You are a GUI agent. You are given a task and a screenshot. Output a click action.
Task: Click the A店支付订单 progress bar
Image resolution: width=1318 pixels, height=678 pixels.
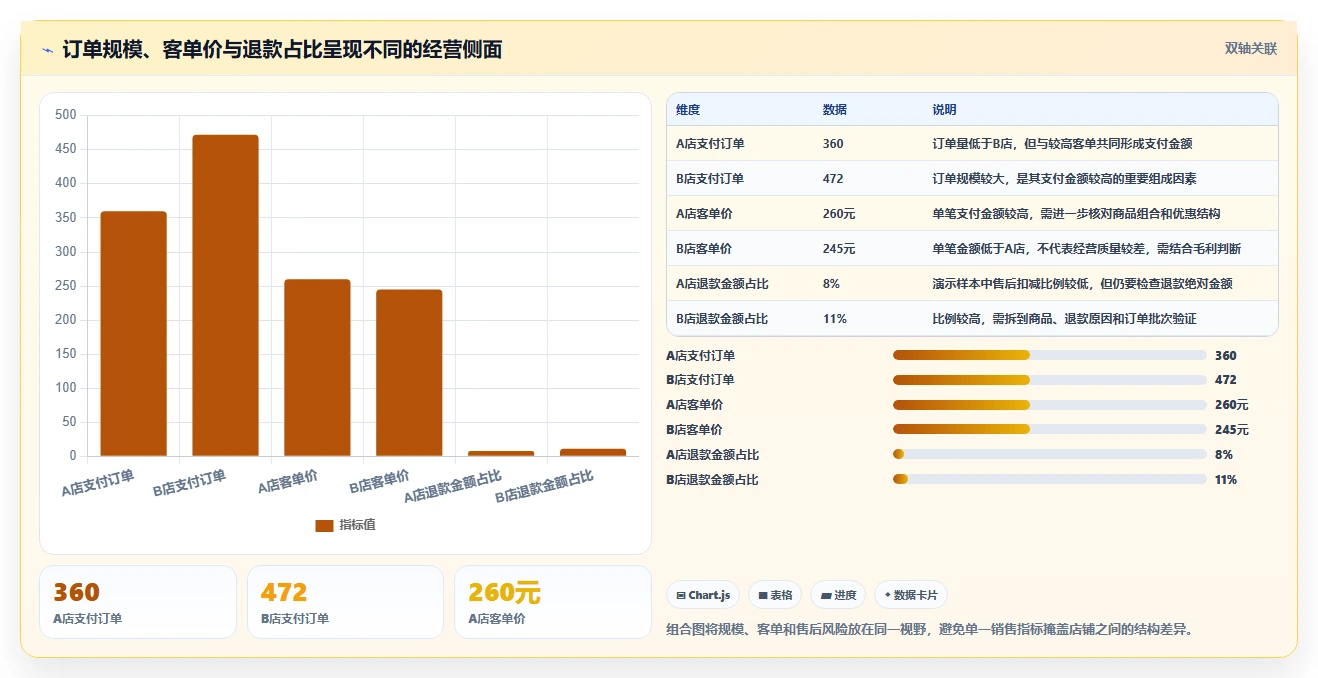point(1049,355)
